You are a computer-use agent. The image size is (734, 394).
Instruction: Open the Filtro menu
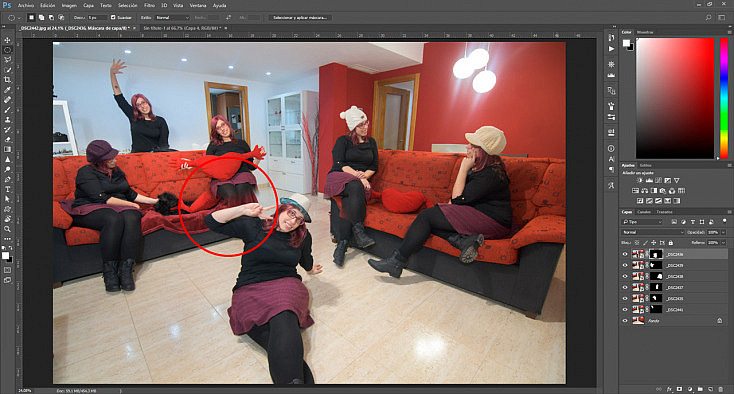(x=149, y=6)
